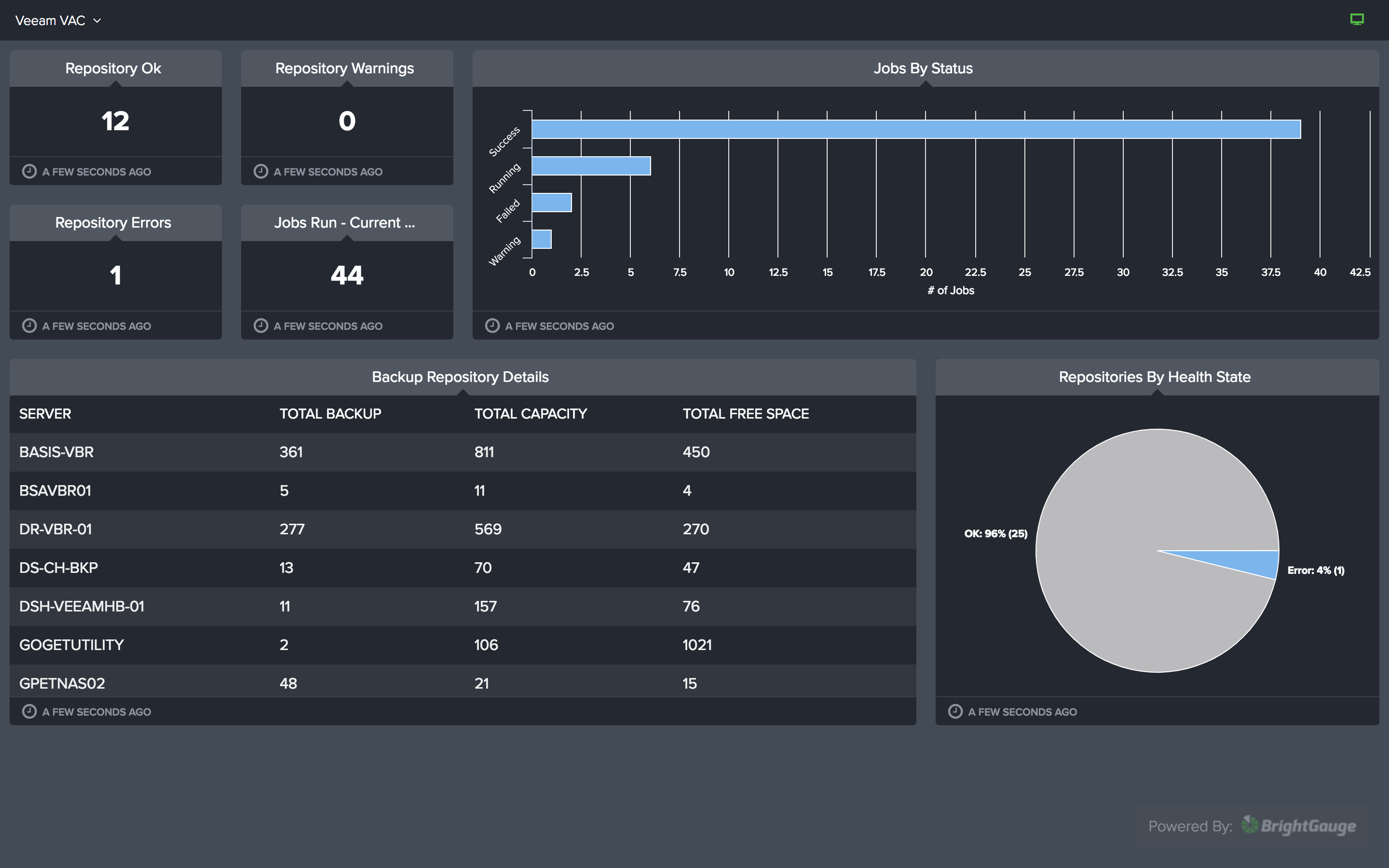Screen dimensions: 1389x868
Task: Sort by the SERVER column header
Action: point(45,414)
